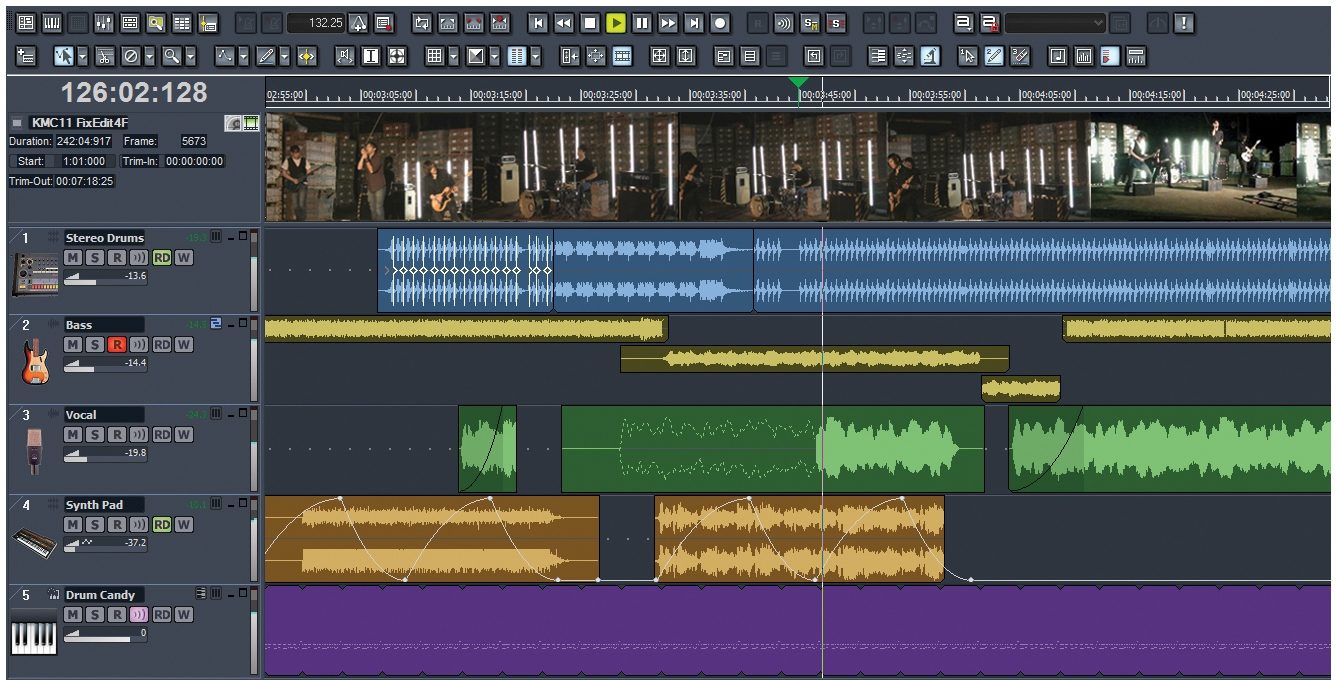This screenshot has width=1336, height=680.
Task: Rewind using the double-arrow rewind button
Action: tap(564, 22)
